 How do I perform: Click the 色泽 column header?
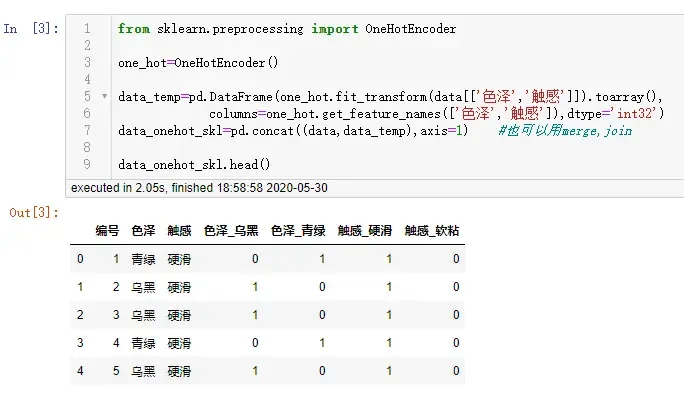pyautogui.click(x=144, y=230)
